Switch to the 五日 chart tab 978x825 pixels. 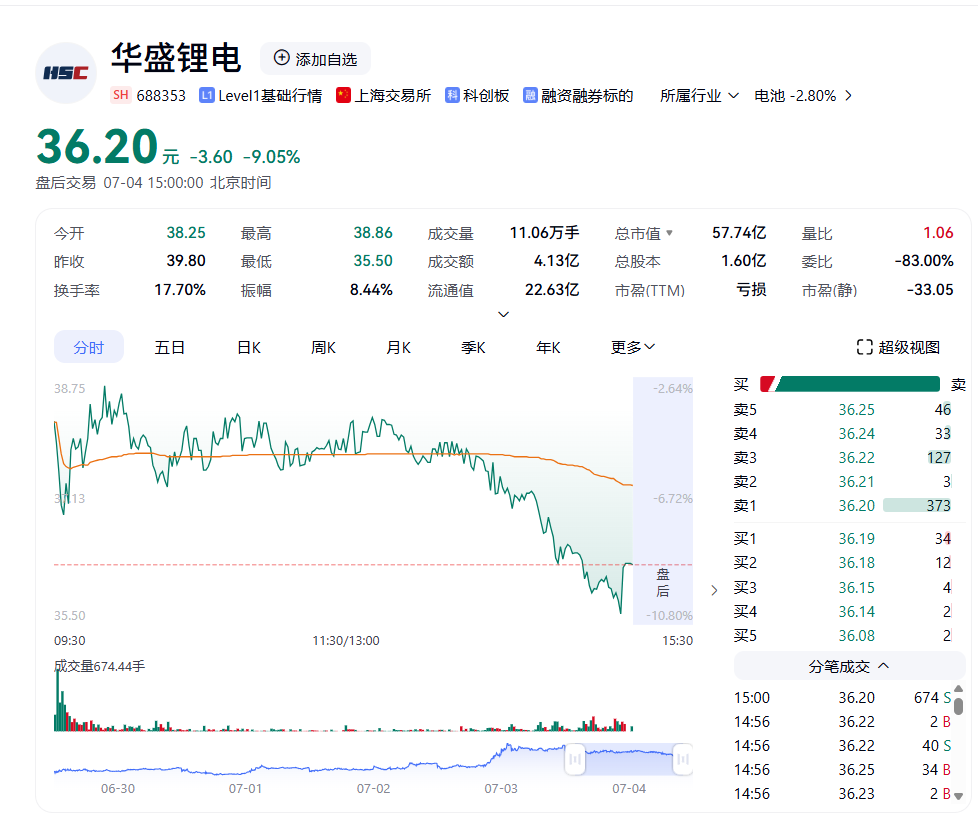click(x=170, y=347)
